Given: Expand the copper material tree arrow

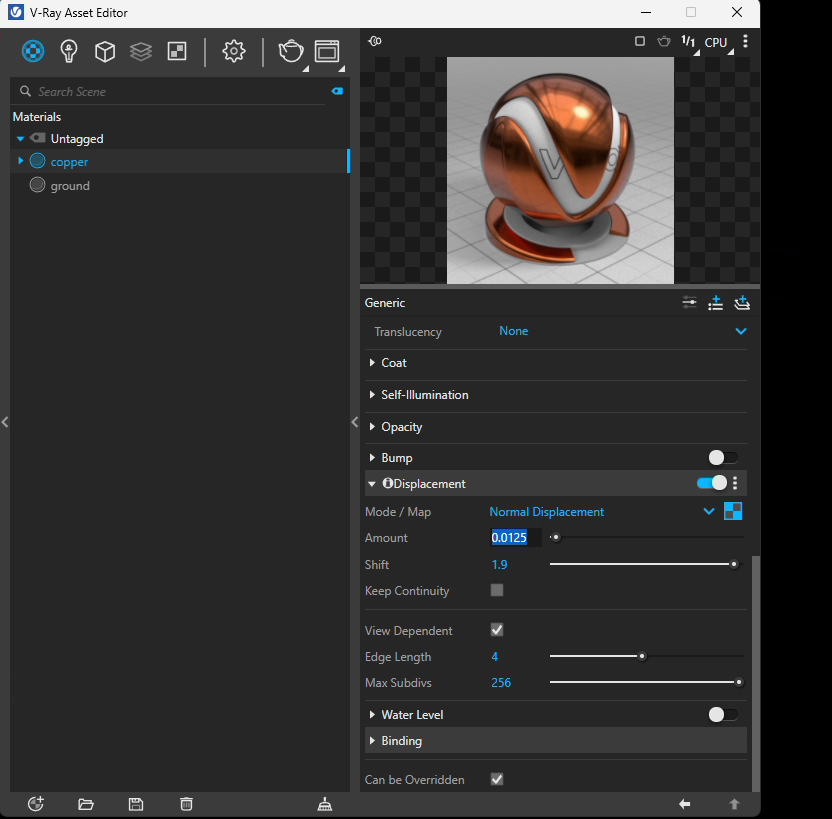Looking at the screenshot, I should pyautogui.click(x=21, y=161).
